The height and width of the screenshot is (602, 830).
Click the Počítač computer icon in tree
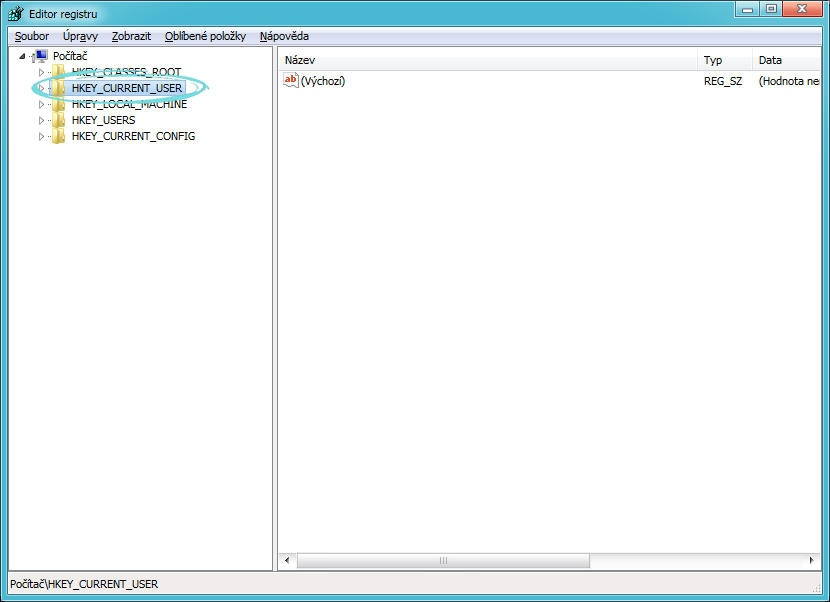pos(40,56)
